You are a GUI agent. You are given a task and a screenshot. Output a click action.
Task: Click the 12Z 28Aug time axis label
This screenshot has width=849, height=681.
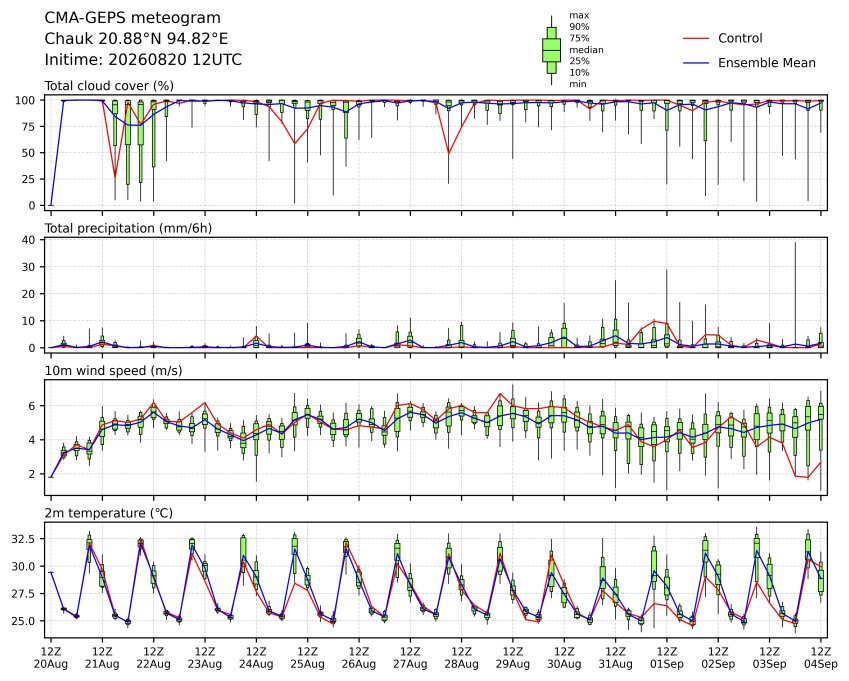coord(461,658)
